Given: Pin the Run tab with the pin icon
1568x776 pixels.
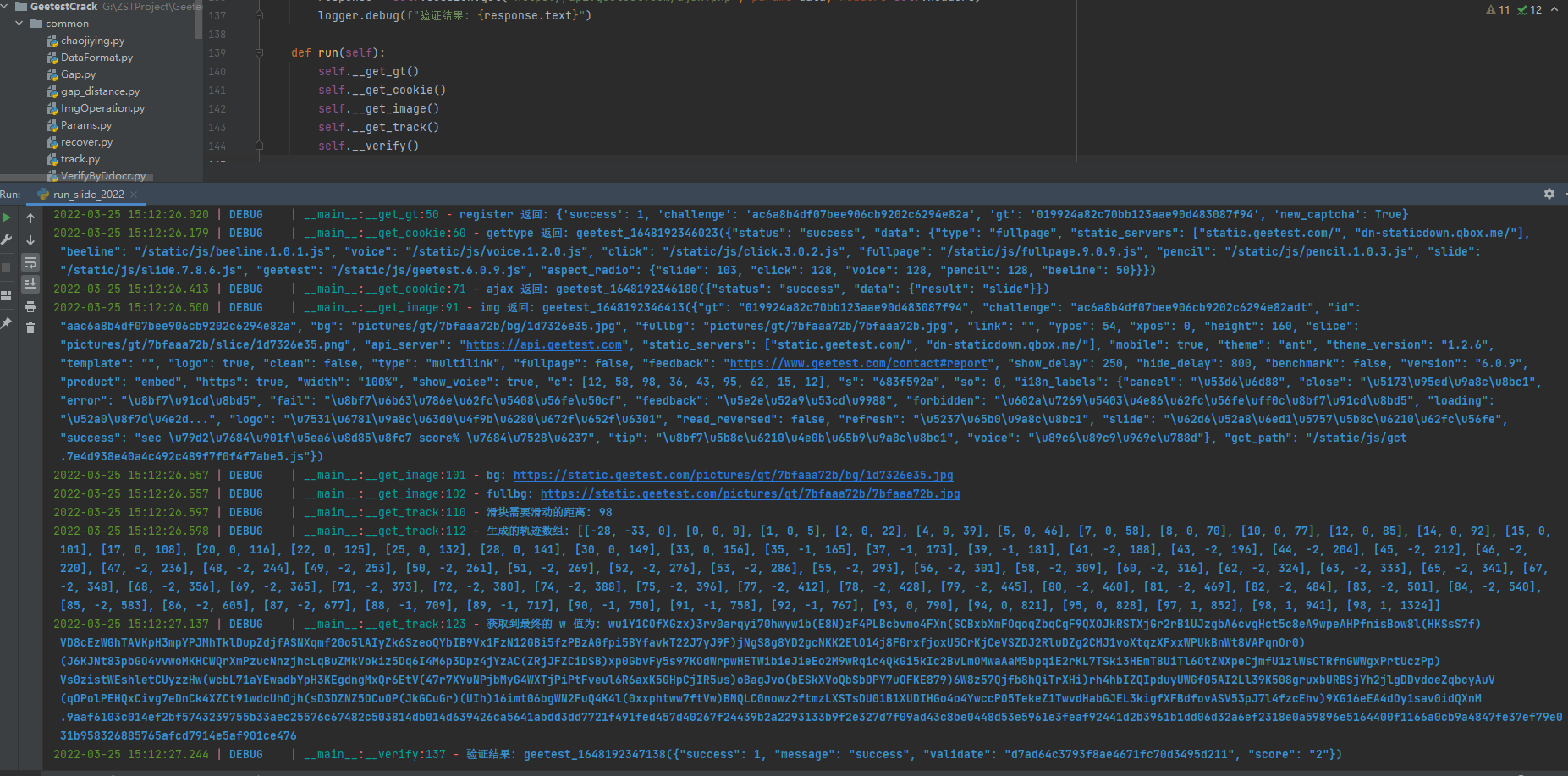Looking at the screenshot, I should click(x=7, y=323).
